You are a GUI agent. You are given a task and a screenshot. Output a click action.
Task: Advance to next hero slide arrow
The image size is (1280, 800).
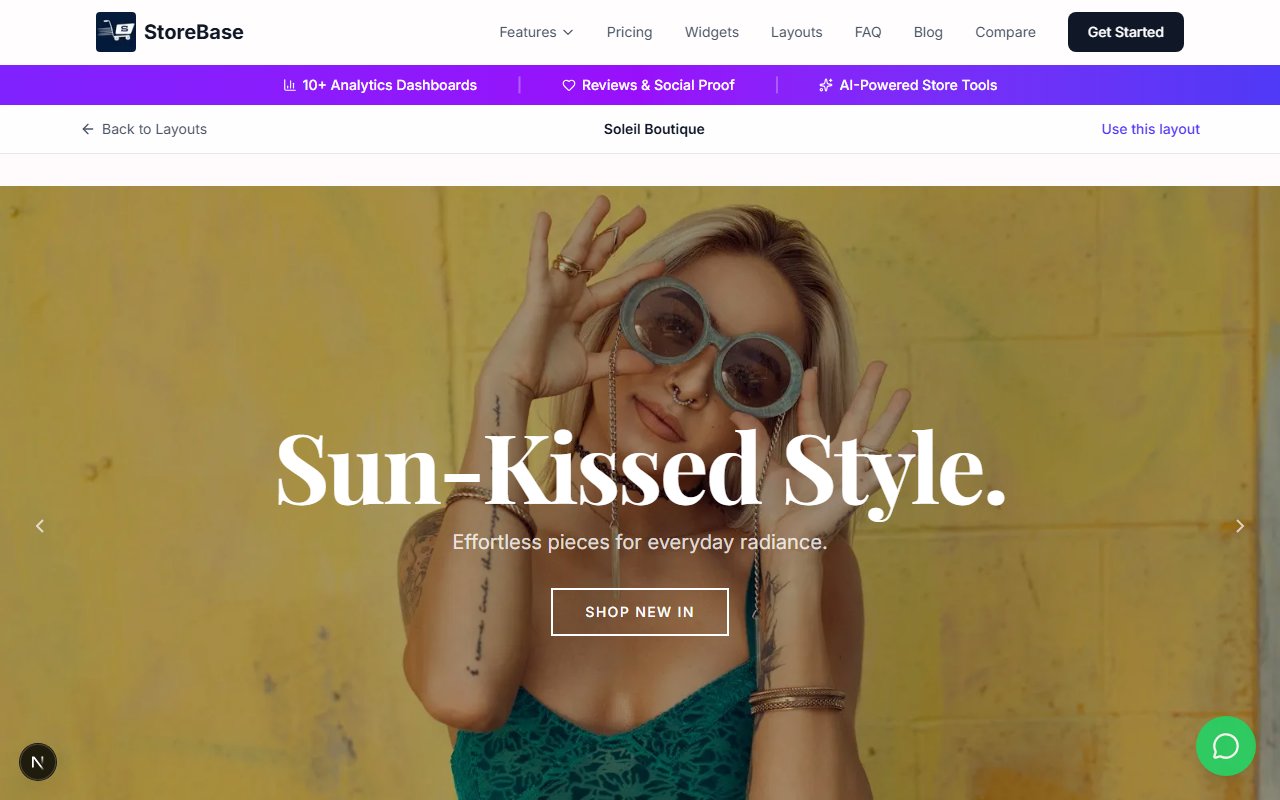1240,526
